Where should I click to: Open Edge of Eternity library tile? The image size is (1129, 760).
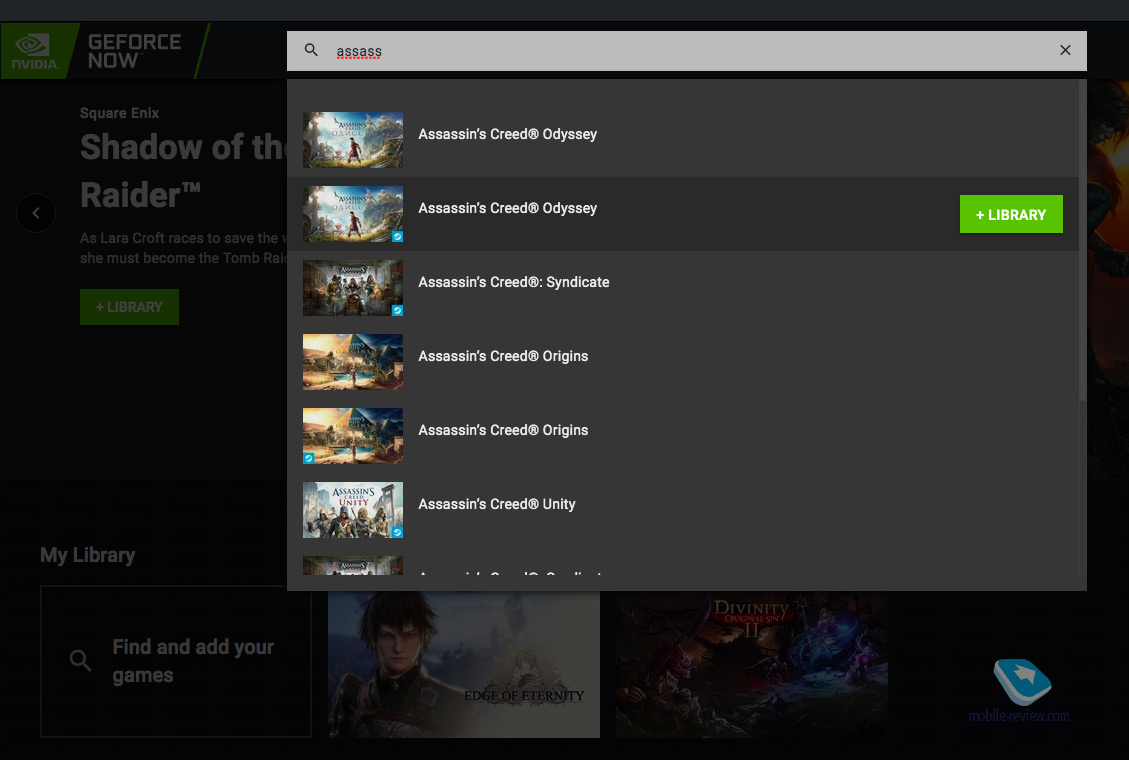[x=464, y=664]
